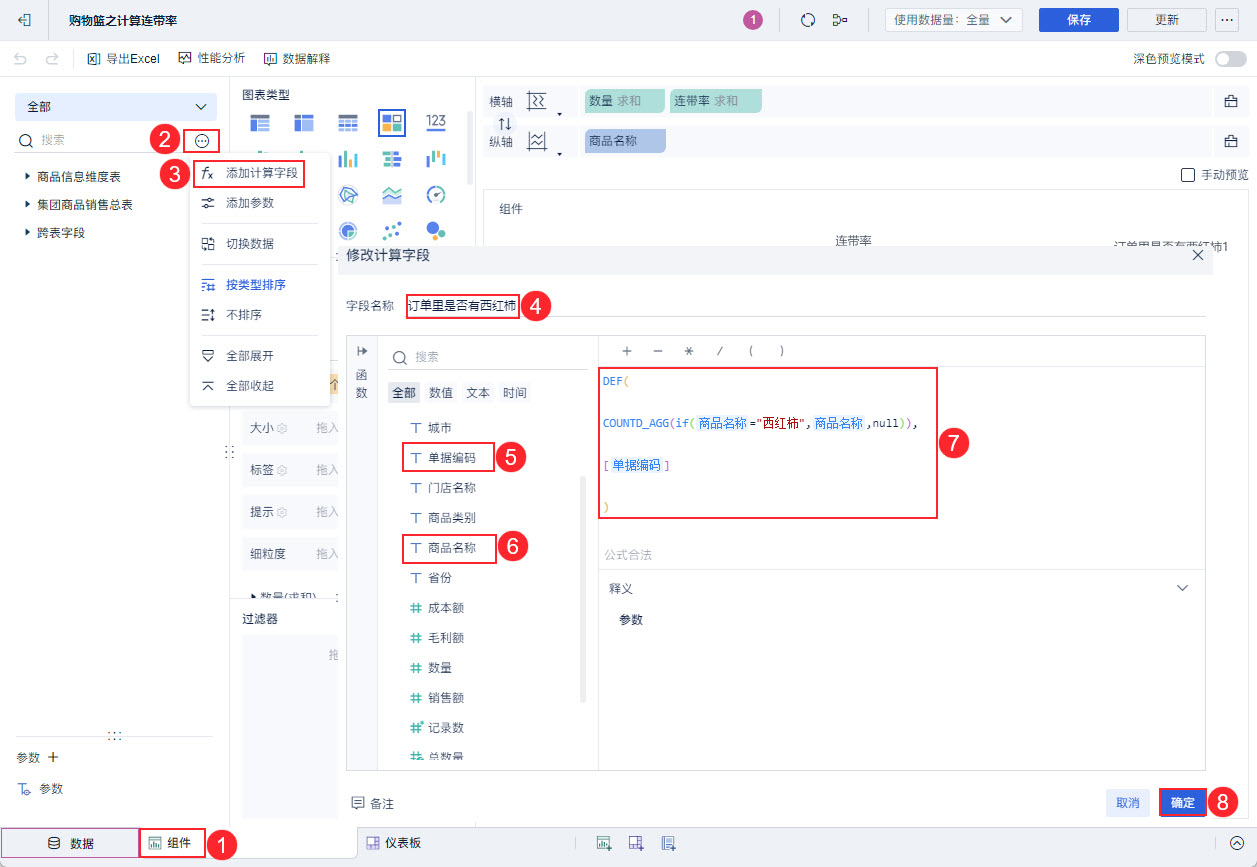Click 商品名称 field pill on 纵轴

(625, 141)
